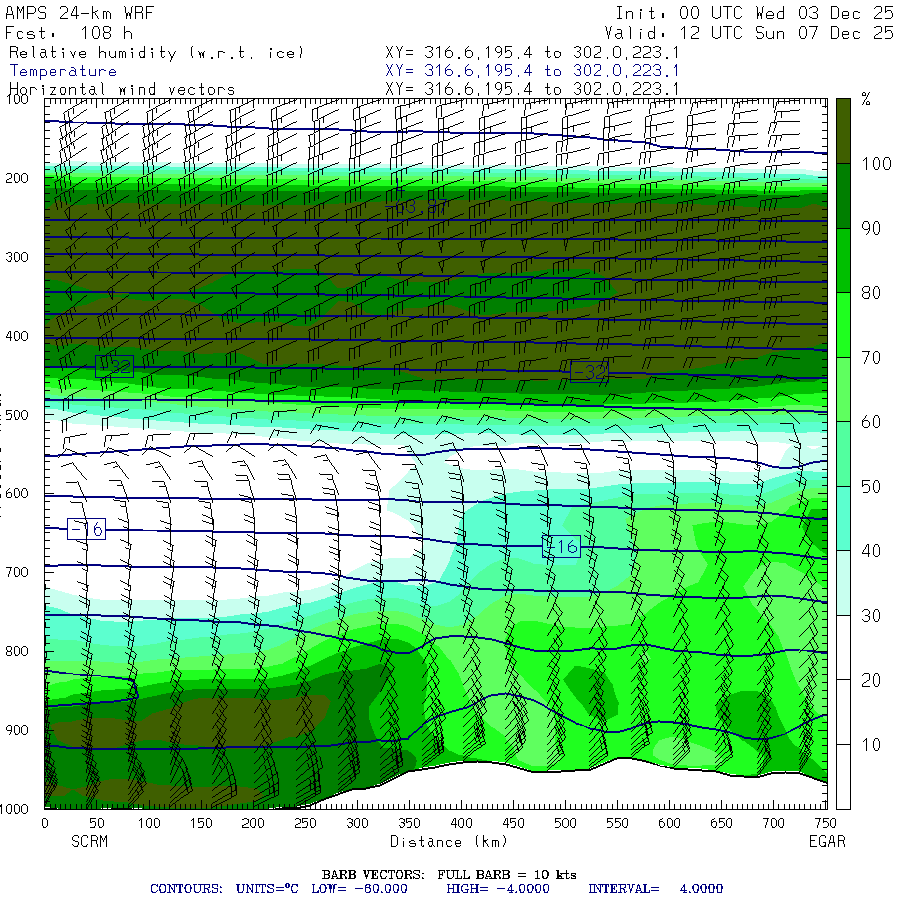Screen dimensions: 900x900
Task: Click the left -16 temperature contour label
Action: pyautogui.click(x=87, y=529)
